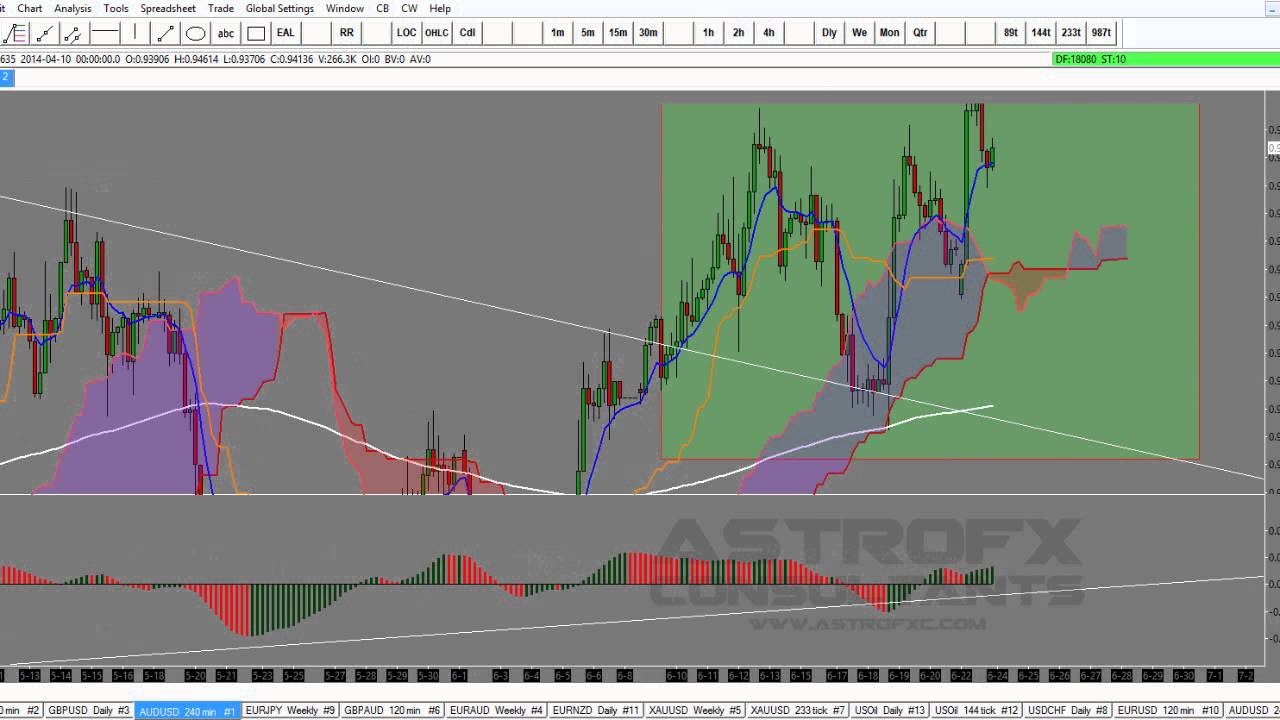Click the LOC toolbar button
This screenshot has height=720, width=1280.
pyautogui.click(x=406, y=33)
